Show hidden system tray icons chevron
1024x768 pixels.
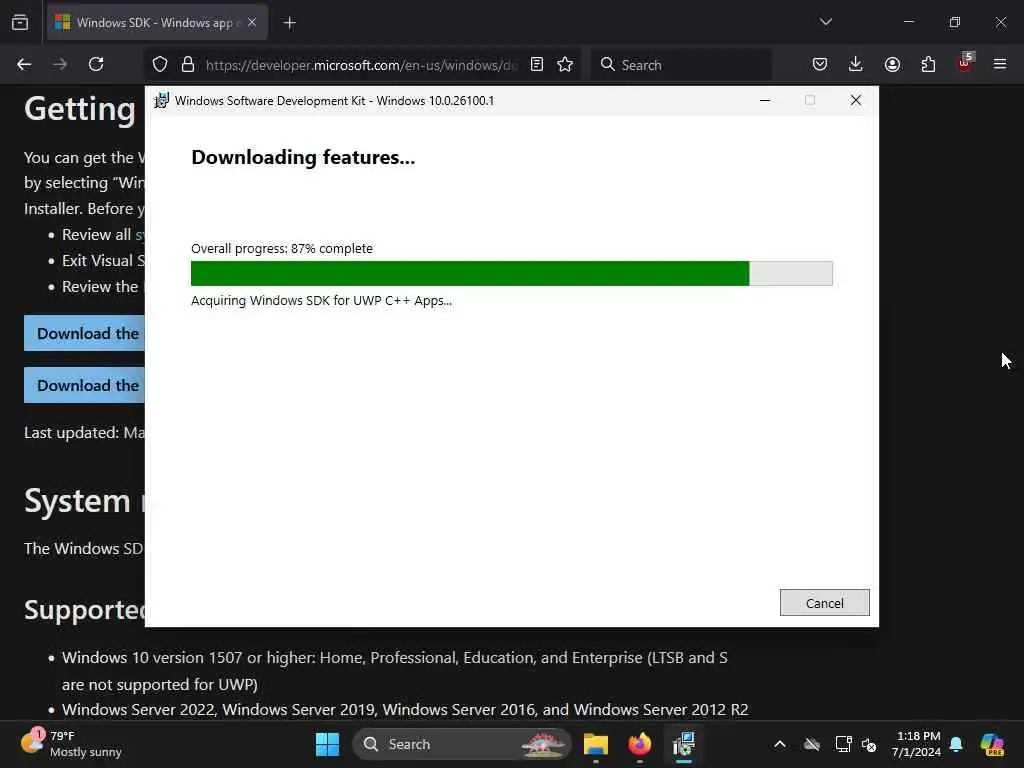[x=780, y=744]
